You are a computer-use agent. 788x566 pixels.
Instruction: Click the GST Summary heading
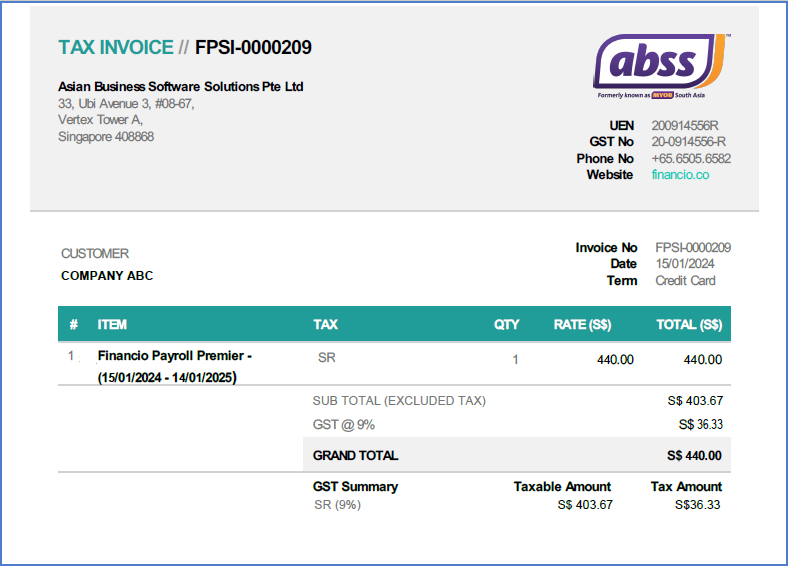355,487
